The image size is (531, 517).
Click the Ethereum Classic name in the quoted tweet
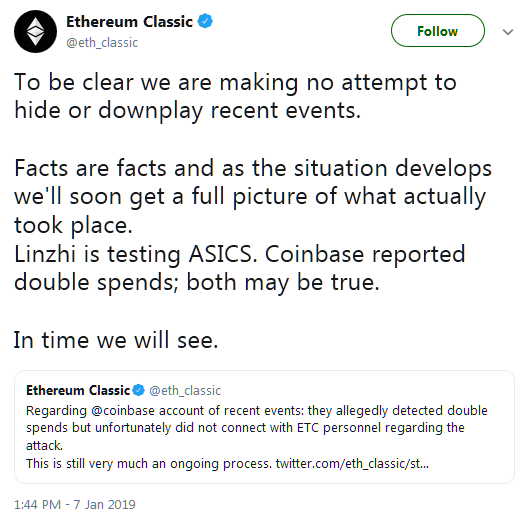coord(78,390)
